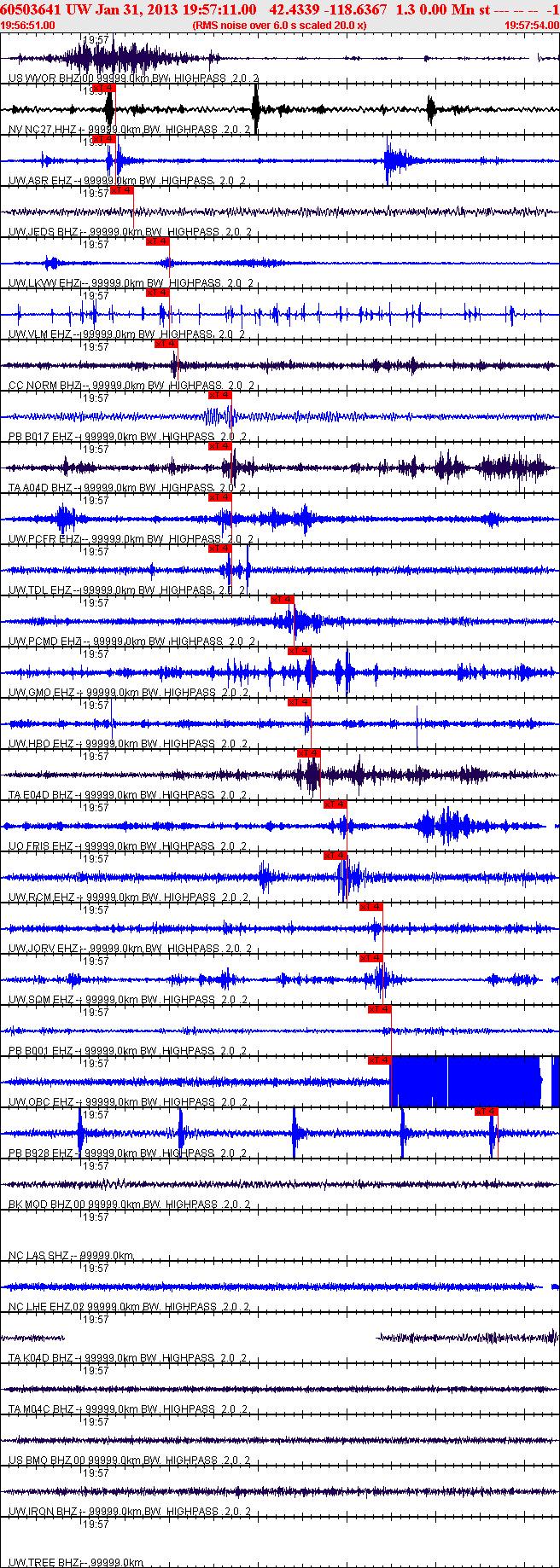This screenshot has height=1568, width=560.
Task: Click the red pick flag on UW PCMD trace
Action: pyautogui.click(x=282, y=600)
